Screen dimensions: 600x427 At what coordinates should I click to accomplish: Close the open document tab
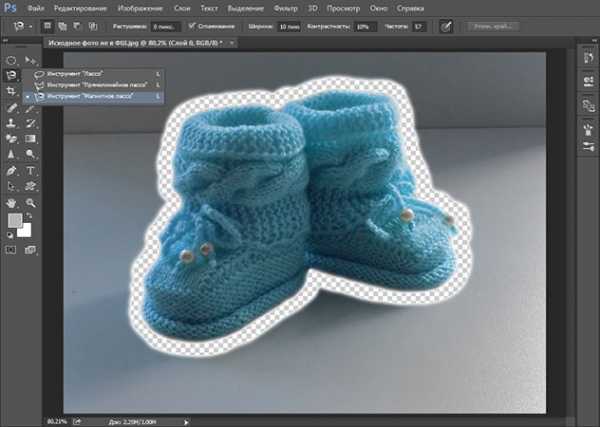(232, 43)
